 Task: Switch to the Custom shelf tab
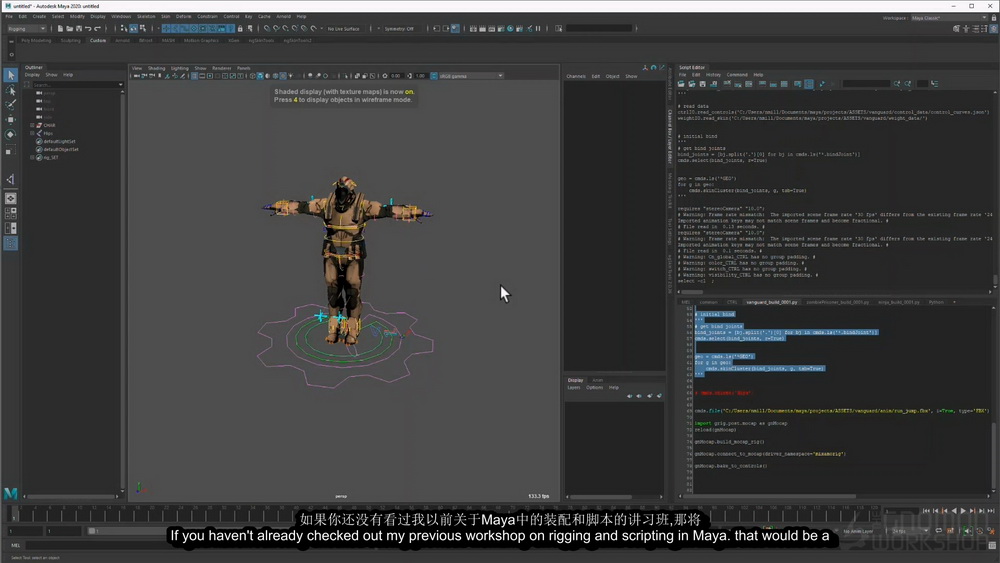pos(98,40)
